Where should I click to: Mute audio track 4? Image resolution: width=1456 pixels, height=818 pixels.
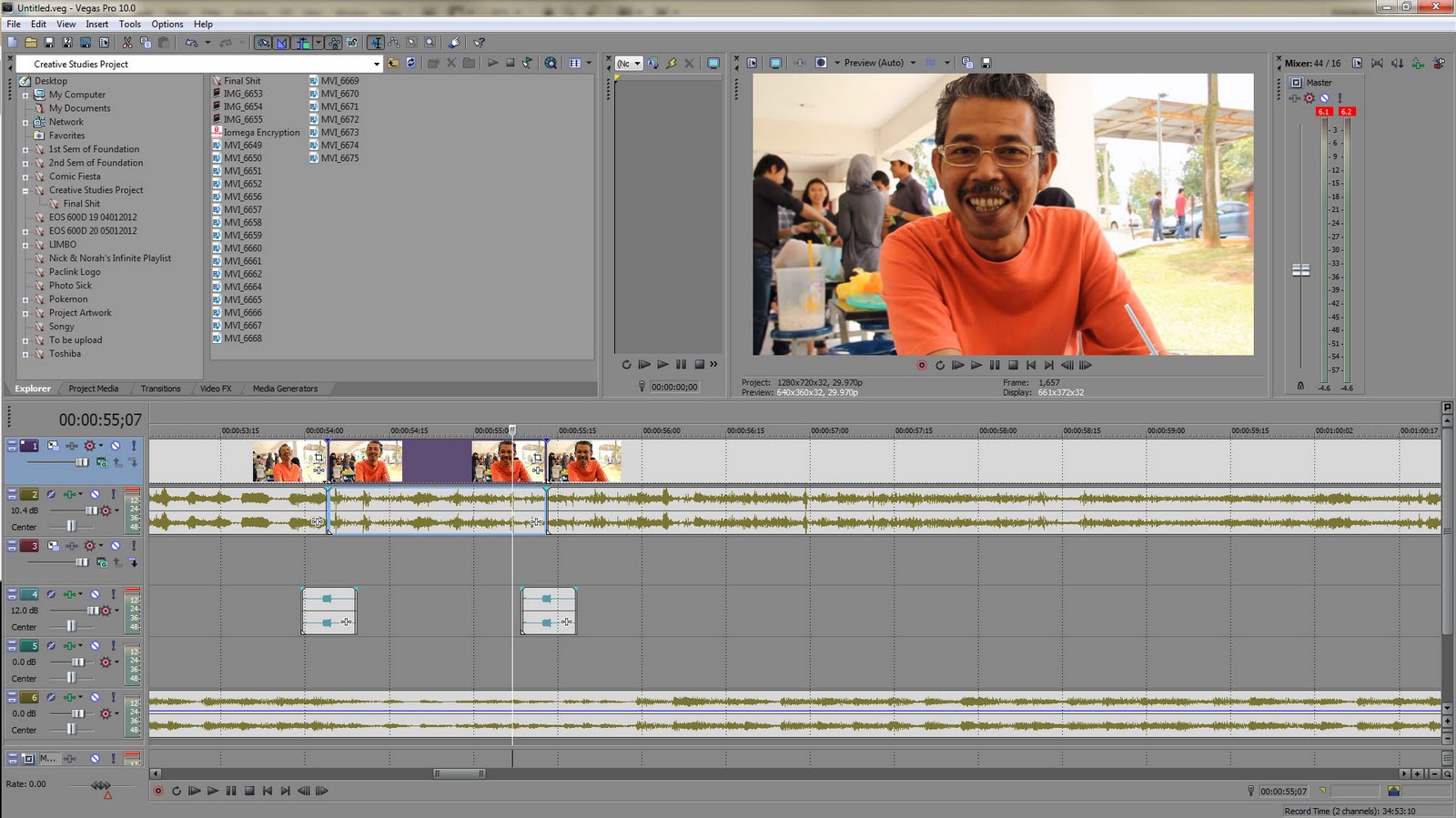click(95, 594)
